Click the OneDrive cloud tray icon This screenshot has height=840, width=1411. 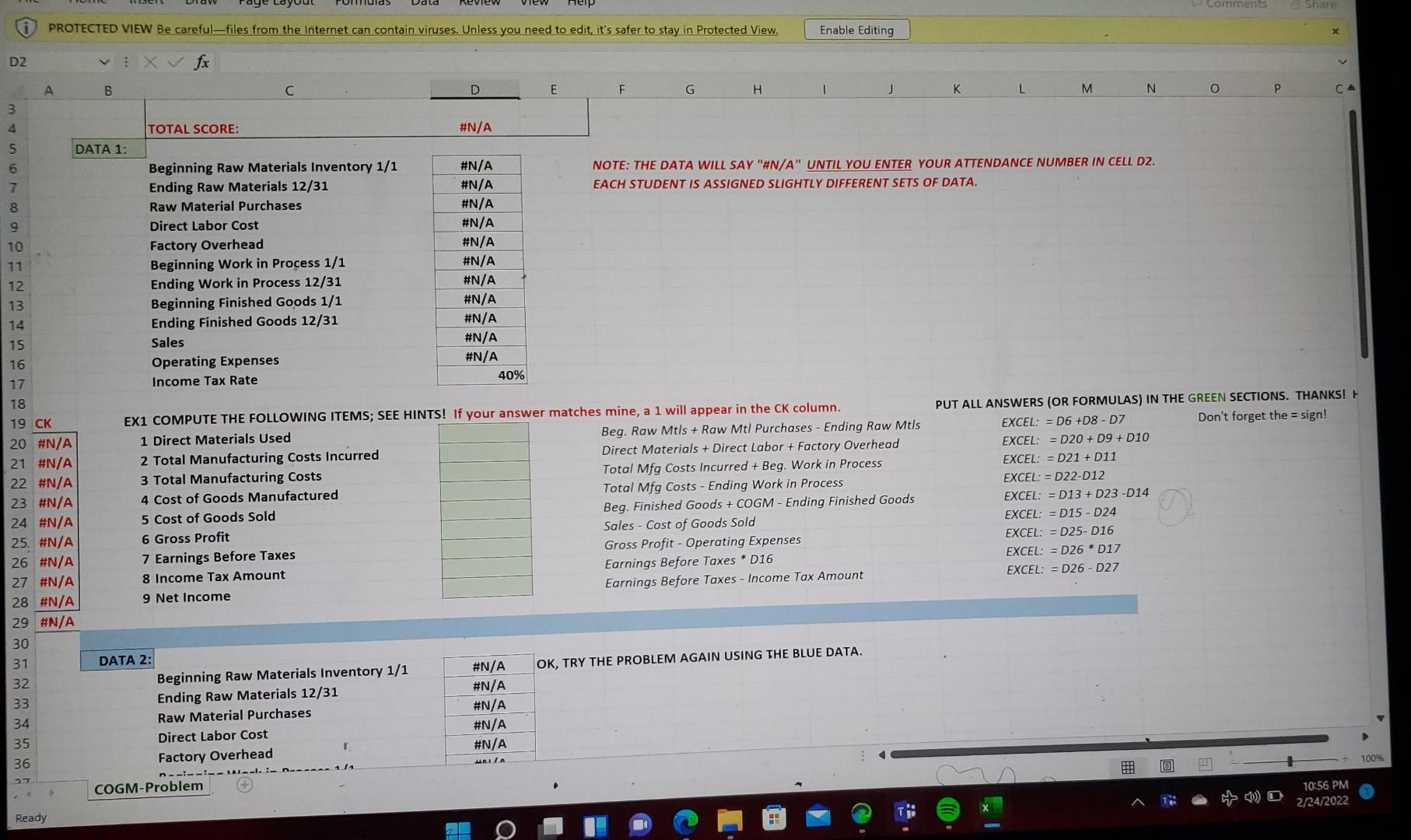coord(1199,800)
